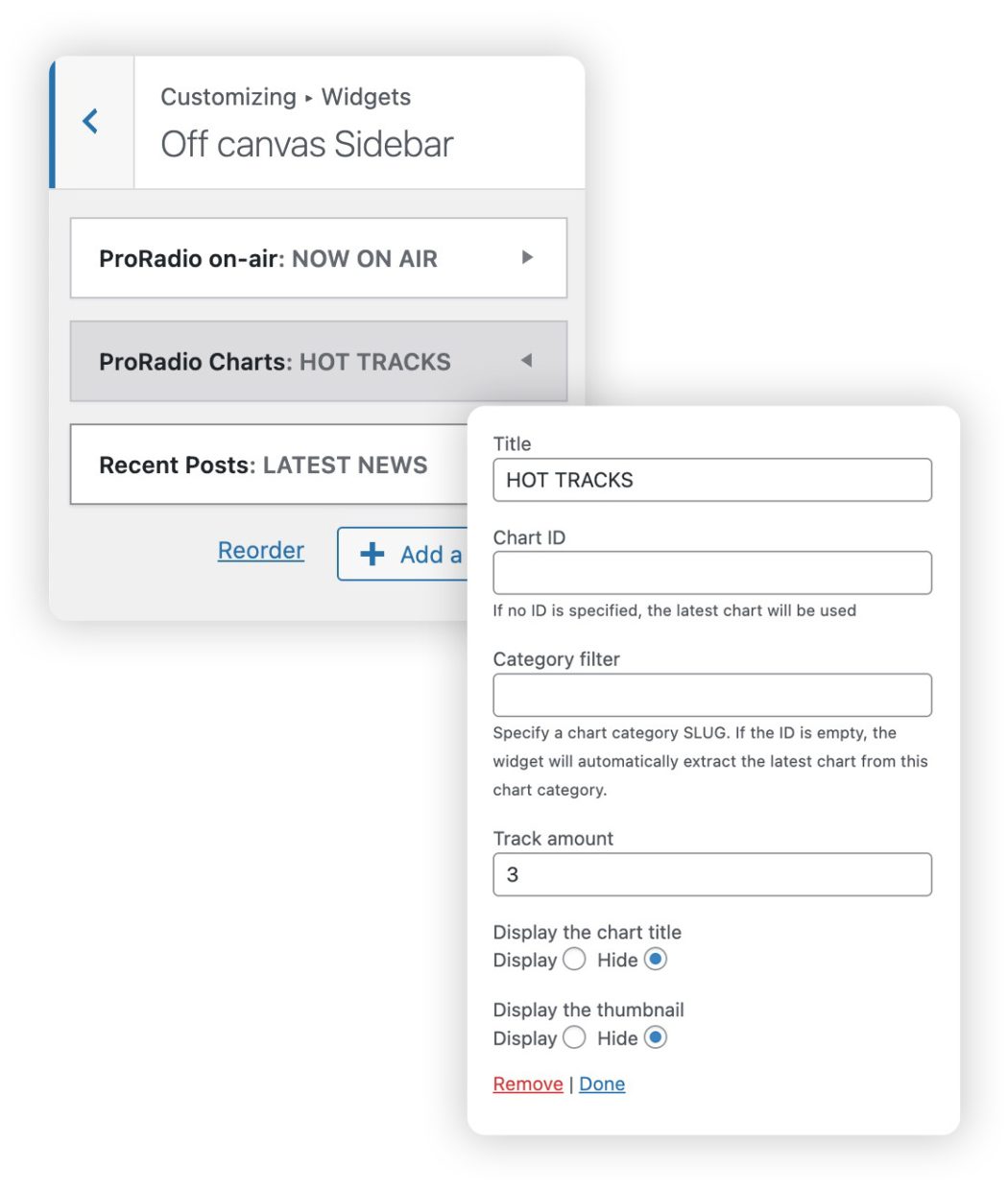Click the Done link
This screenshot has height=1190, width=1008.
602,1084
